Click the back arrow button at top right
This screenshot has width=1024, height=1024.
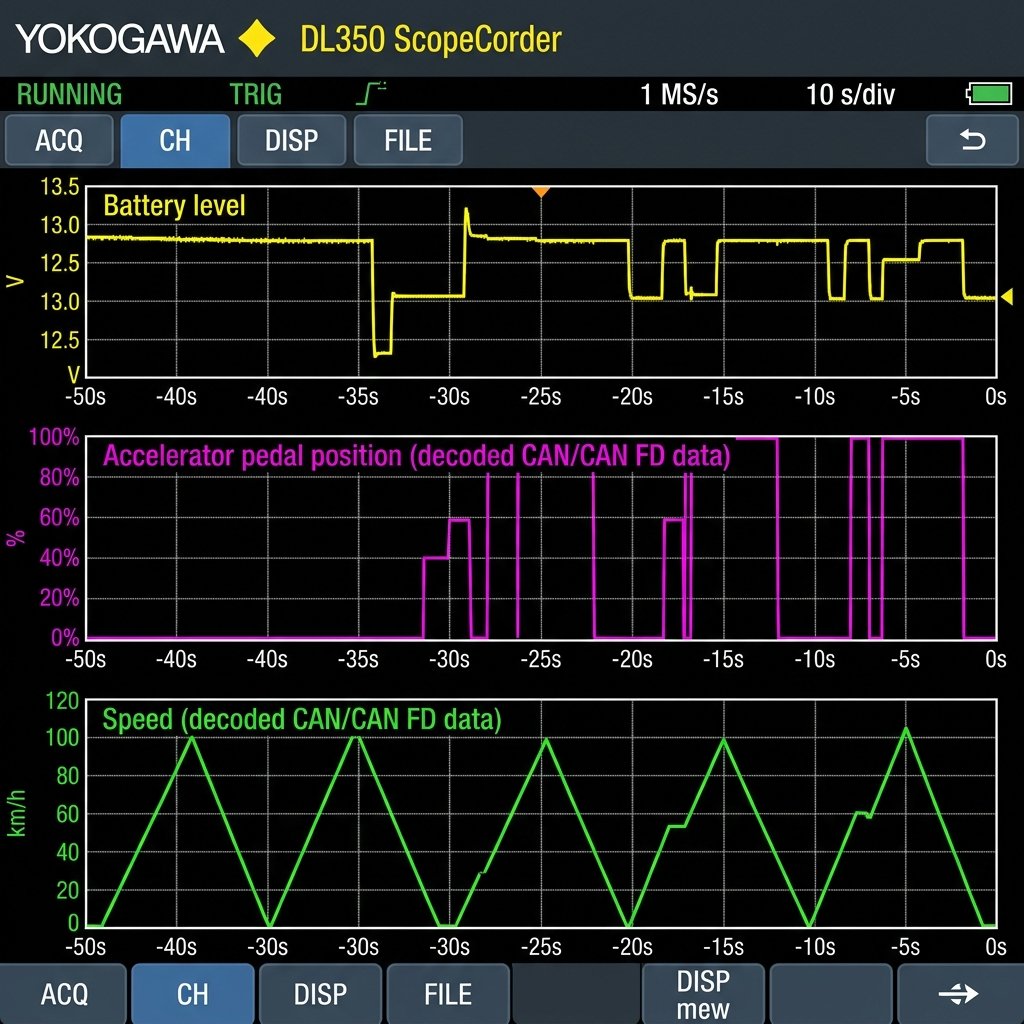click(972, 140)
